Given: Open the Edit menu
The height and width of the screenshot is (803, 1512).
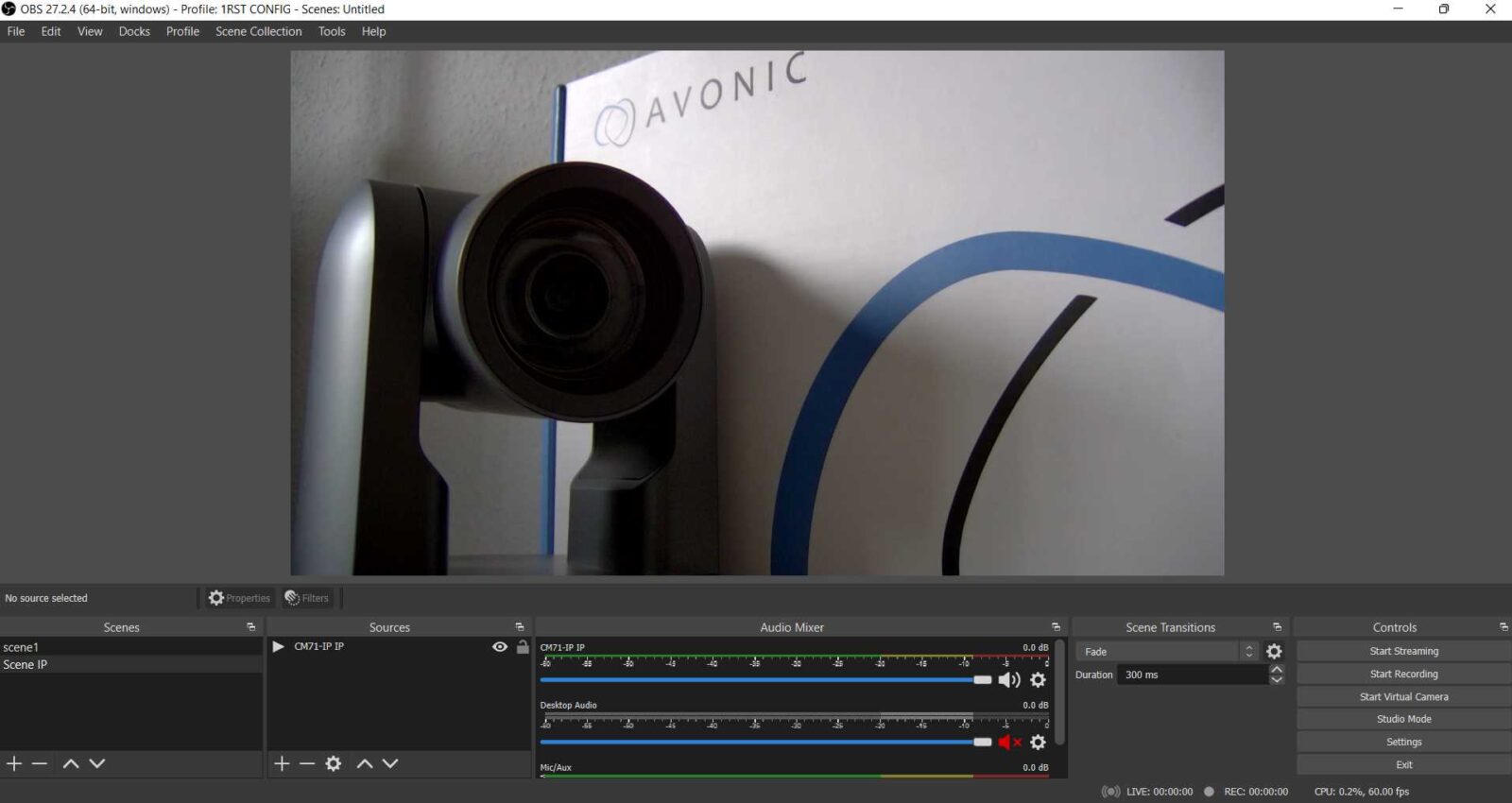Looking at the screenshot, I should pos(51,31).
